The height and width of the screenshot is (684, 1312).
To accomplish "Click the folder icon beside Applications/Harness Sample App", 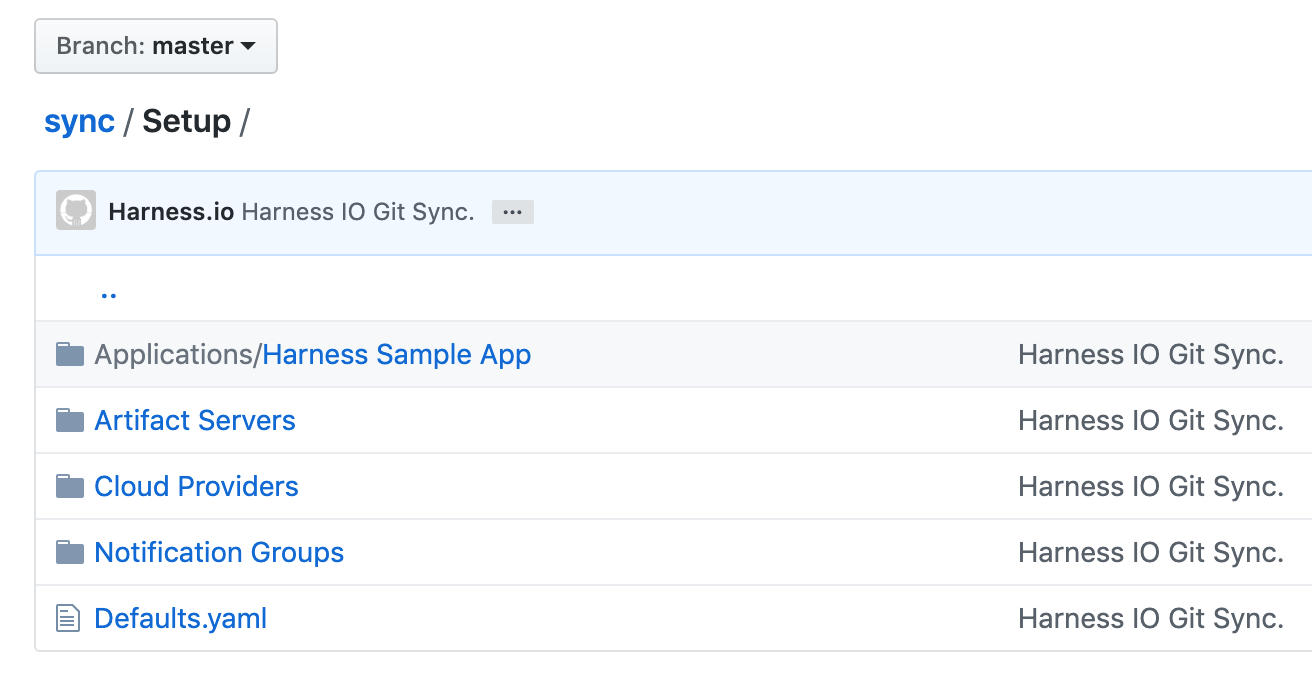I will point(70,354).
